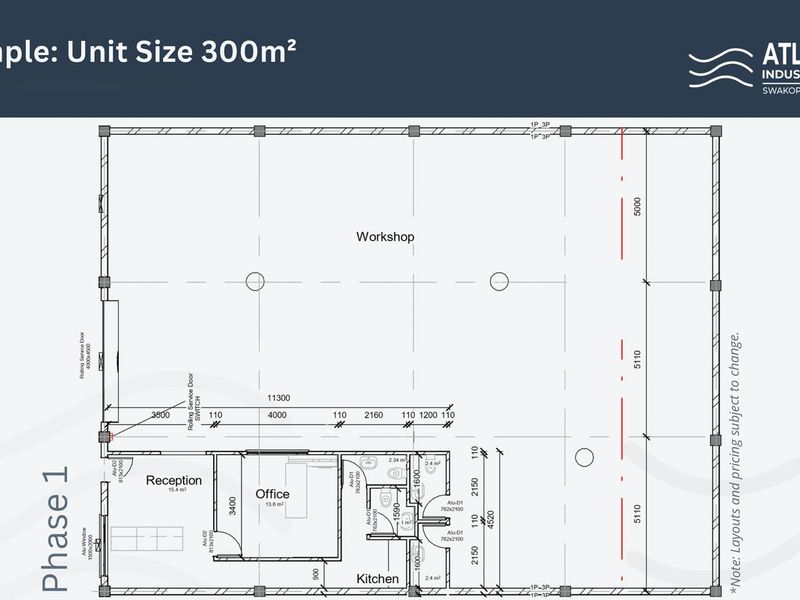Click the Kitchen room label
Viewport: 800px width, 600px height.
click(378, 579)
